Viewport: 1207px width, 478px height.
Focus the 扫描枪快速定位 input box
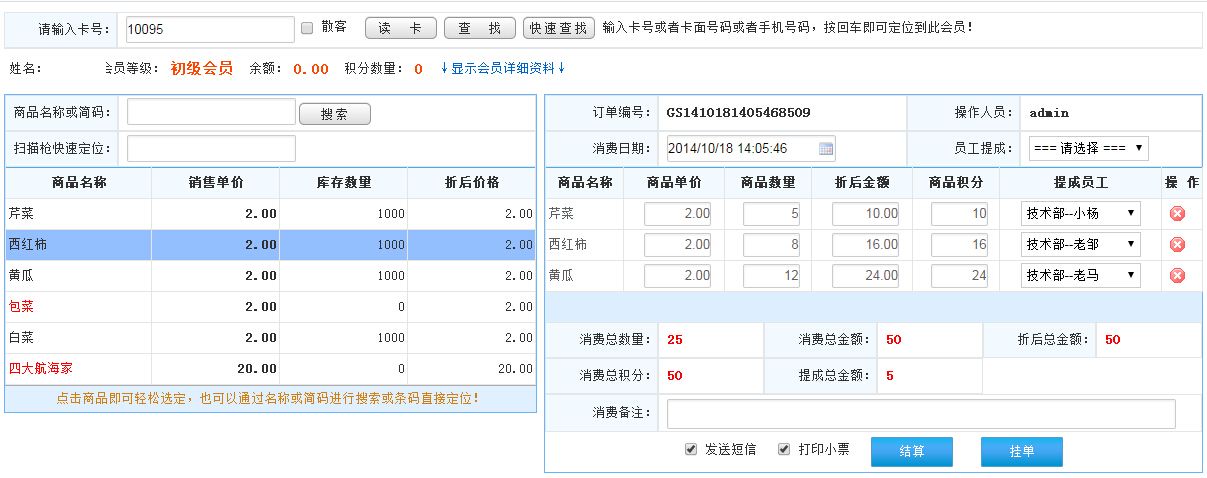coord(211,149)
